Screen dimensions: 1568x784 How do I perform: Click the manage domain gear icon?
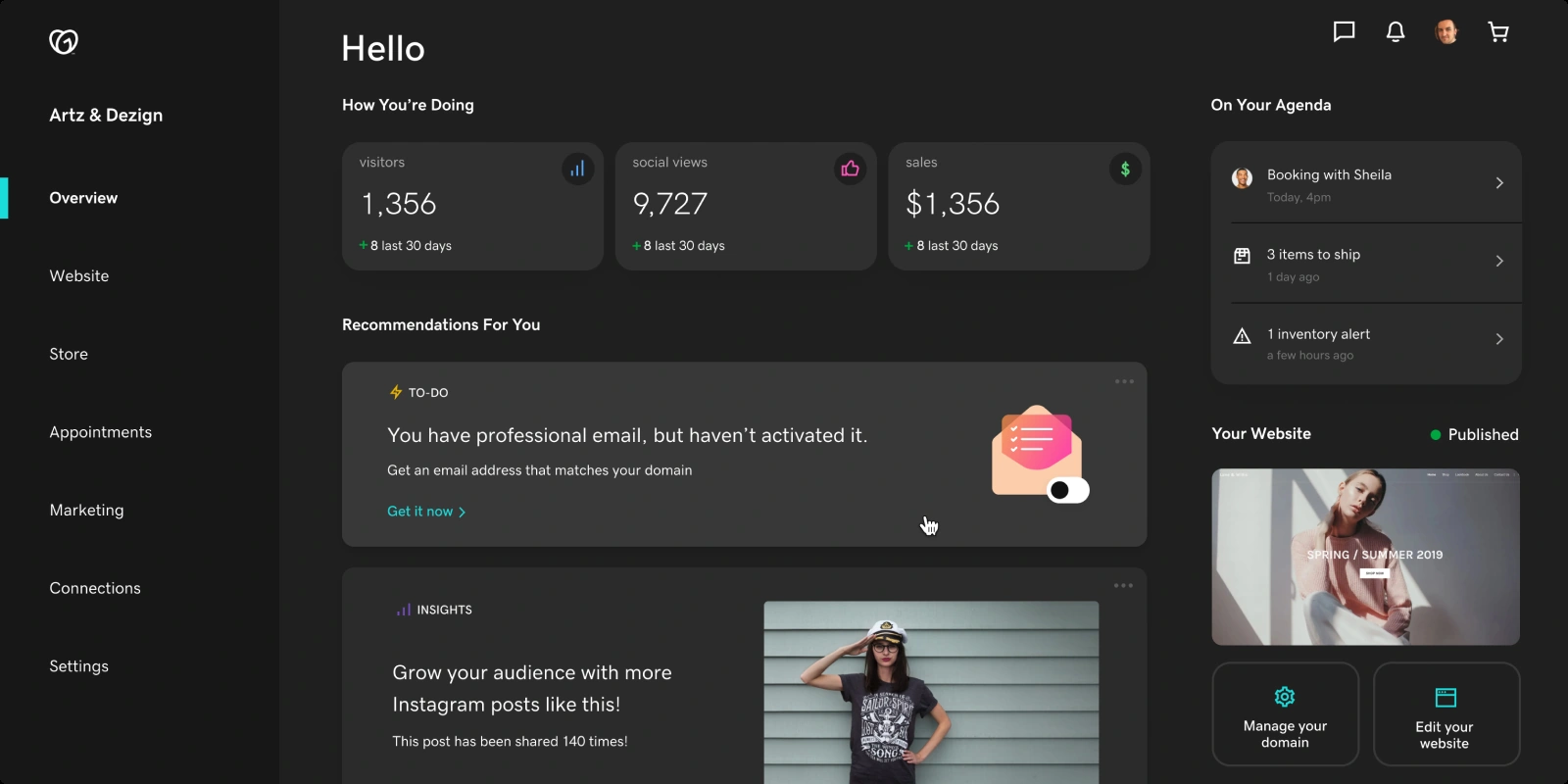[1285, 697]
